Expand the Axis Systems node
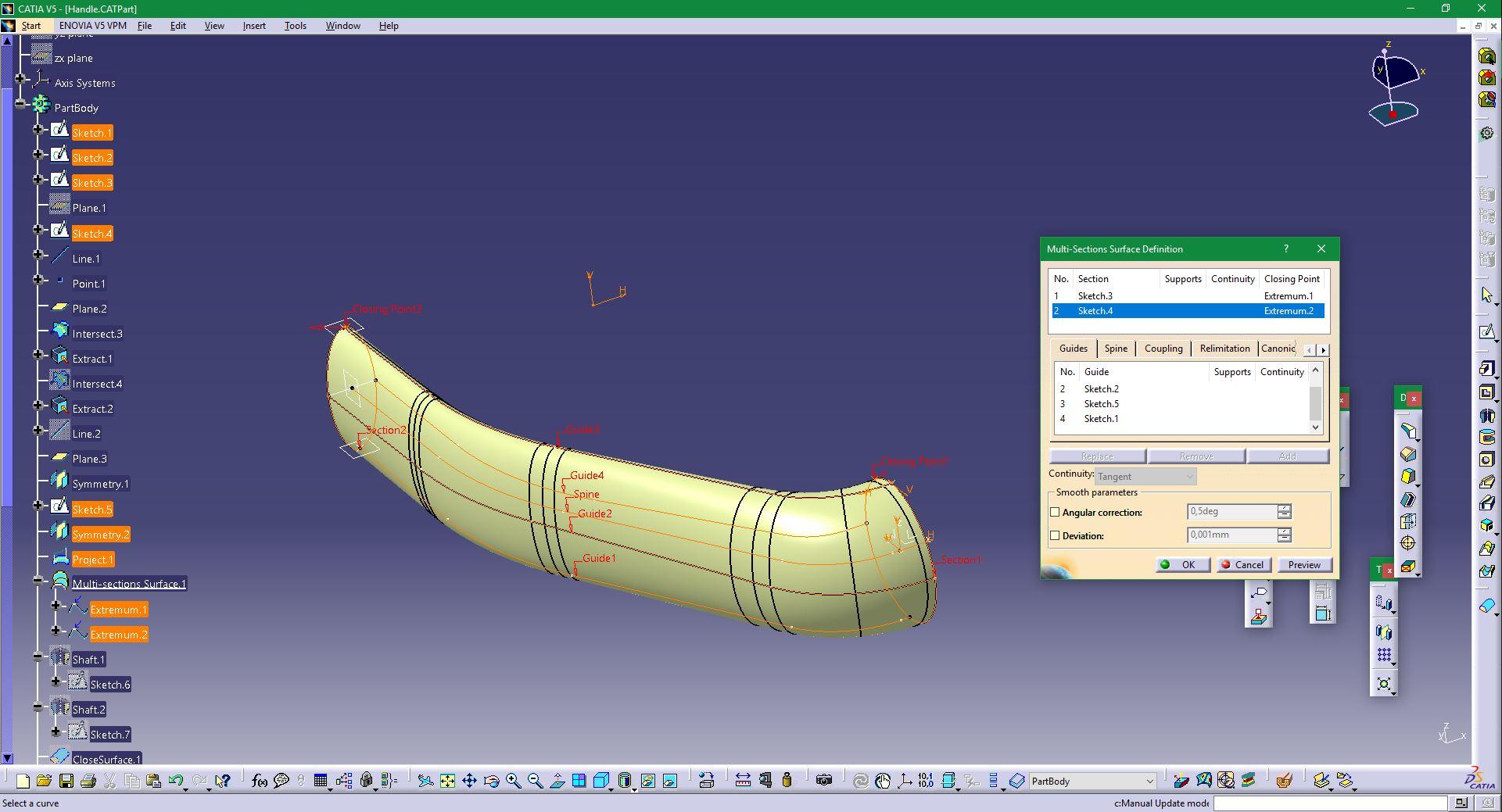Image resolution: width=1502 pixels, height=812 pixels. point(20,80)
